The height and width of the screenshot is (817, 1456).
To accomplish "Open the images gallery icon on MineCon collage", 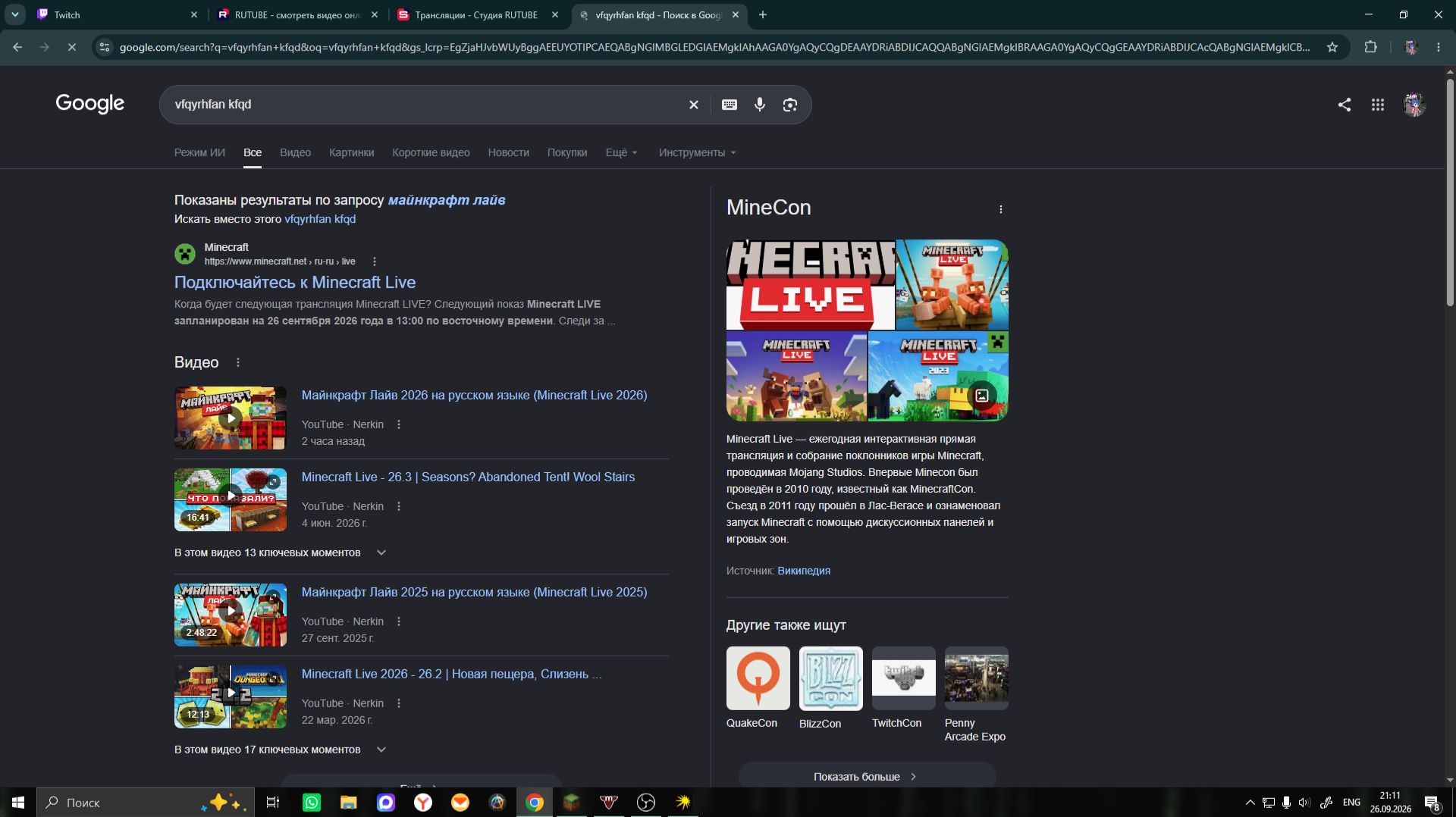I will pyautogui.click(x=981, y=396).
